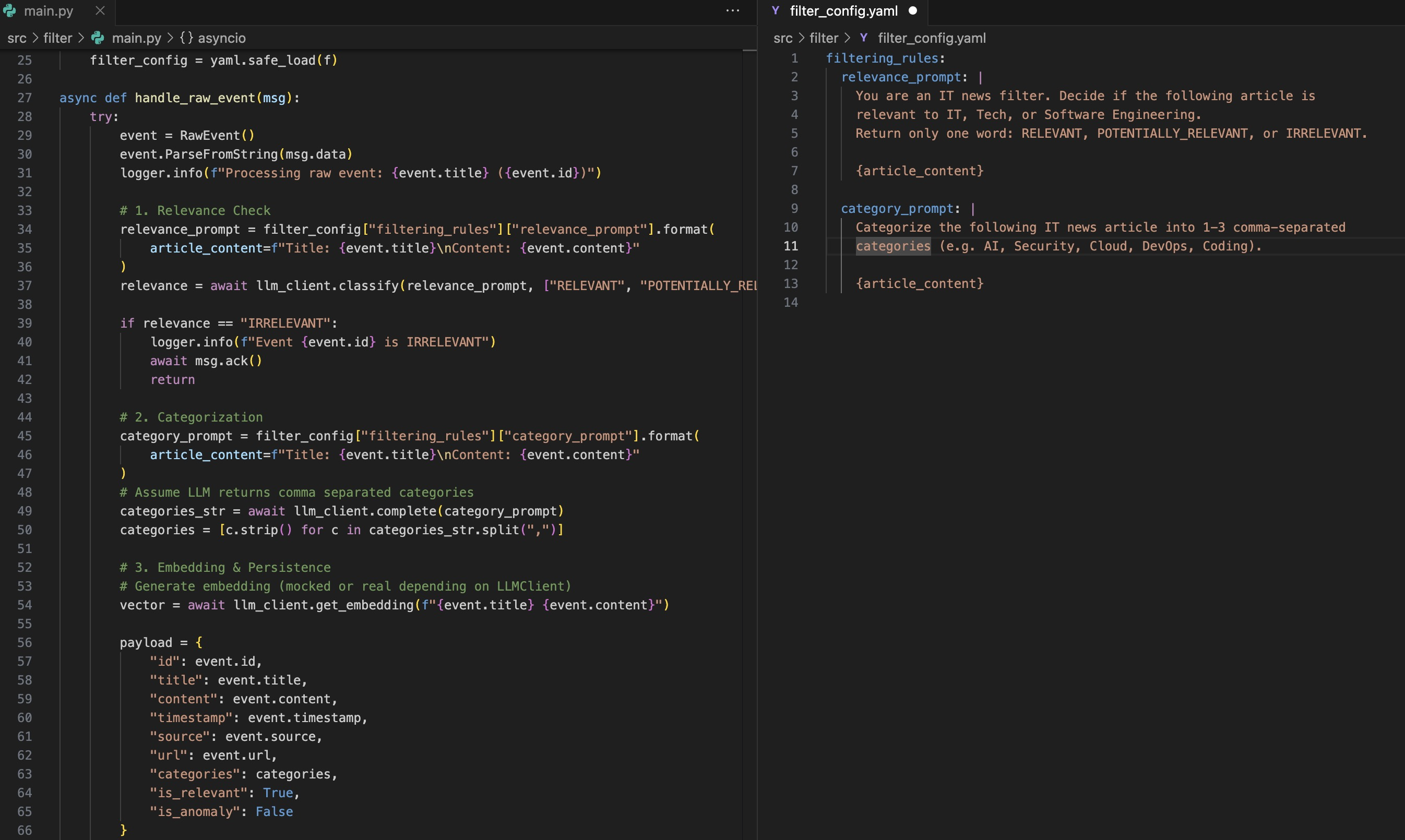This screenshot has height=840, width=1405.
Task: Click line number 39 in main.py gutter
Action: (25, 323)
